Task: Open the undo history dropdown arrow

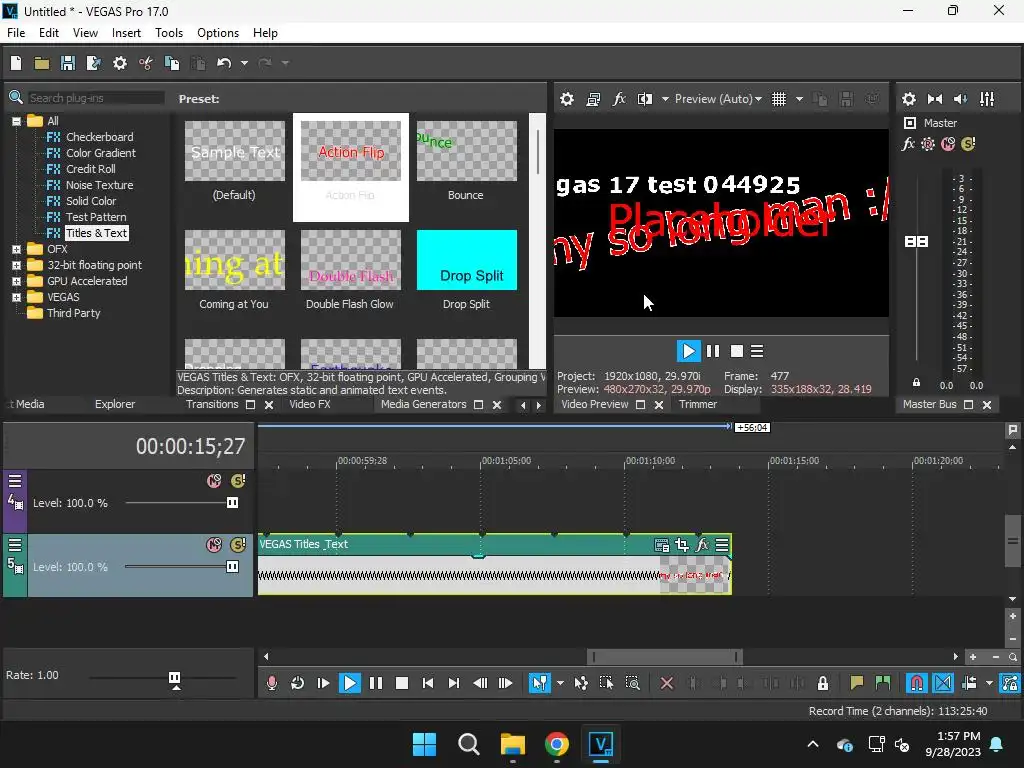Action: point(244,63)
